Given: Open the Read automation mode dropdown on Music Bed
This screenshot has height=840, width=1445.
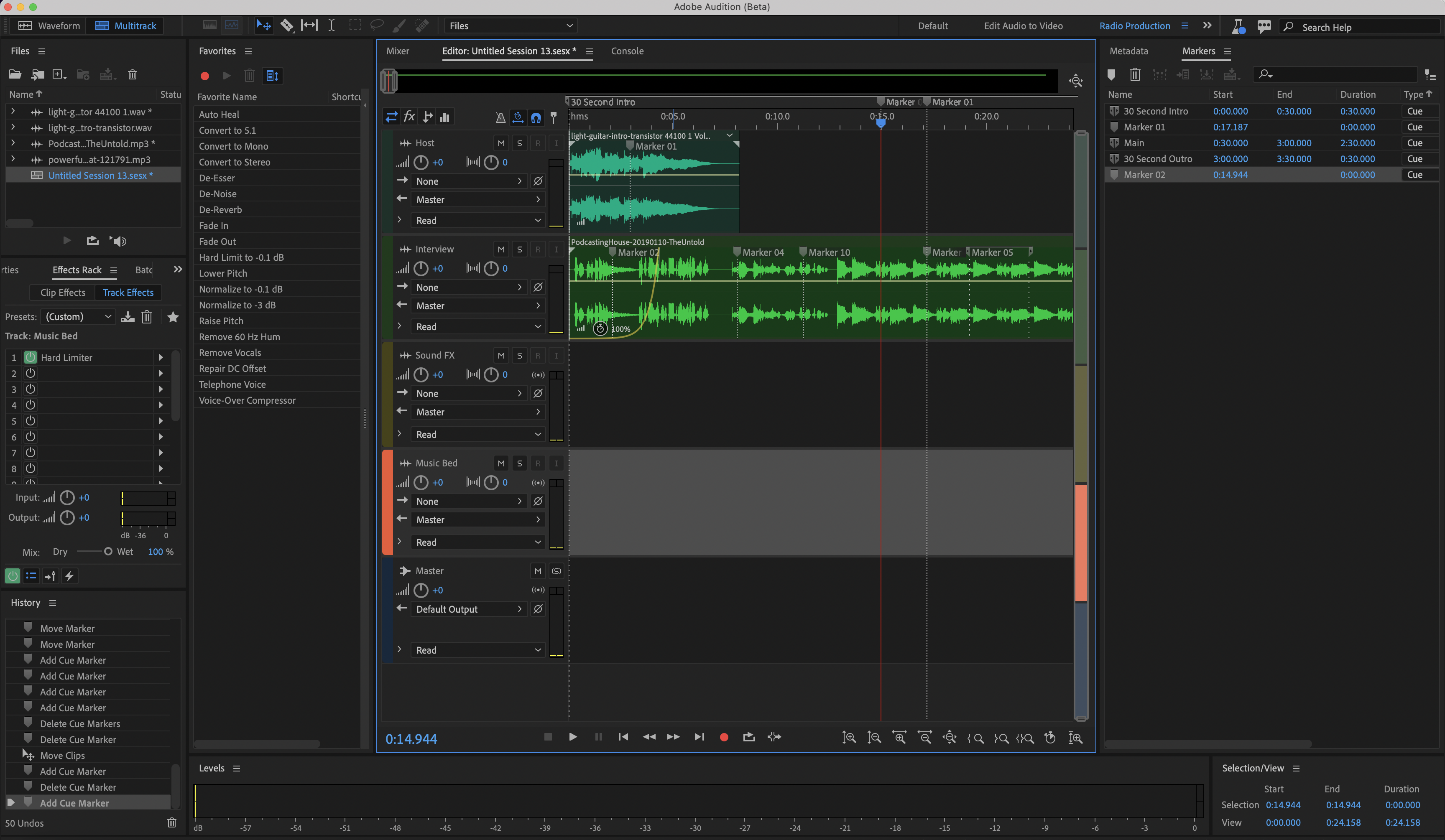Looking at the screenshot, I should [477, 542].
